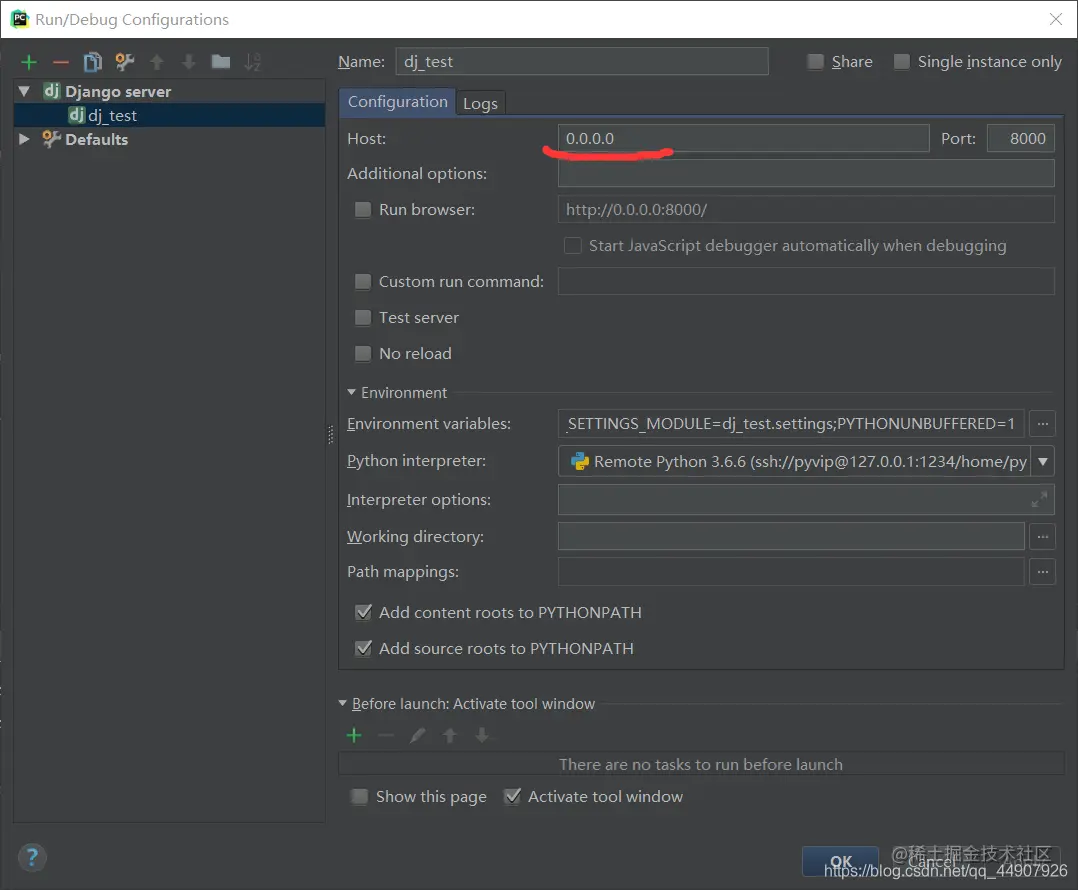
Task: Browse for the working directory
Action: click(1042, 536)
